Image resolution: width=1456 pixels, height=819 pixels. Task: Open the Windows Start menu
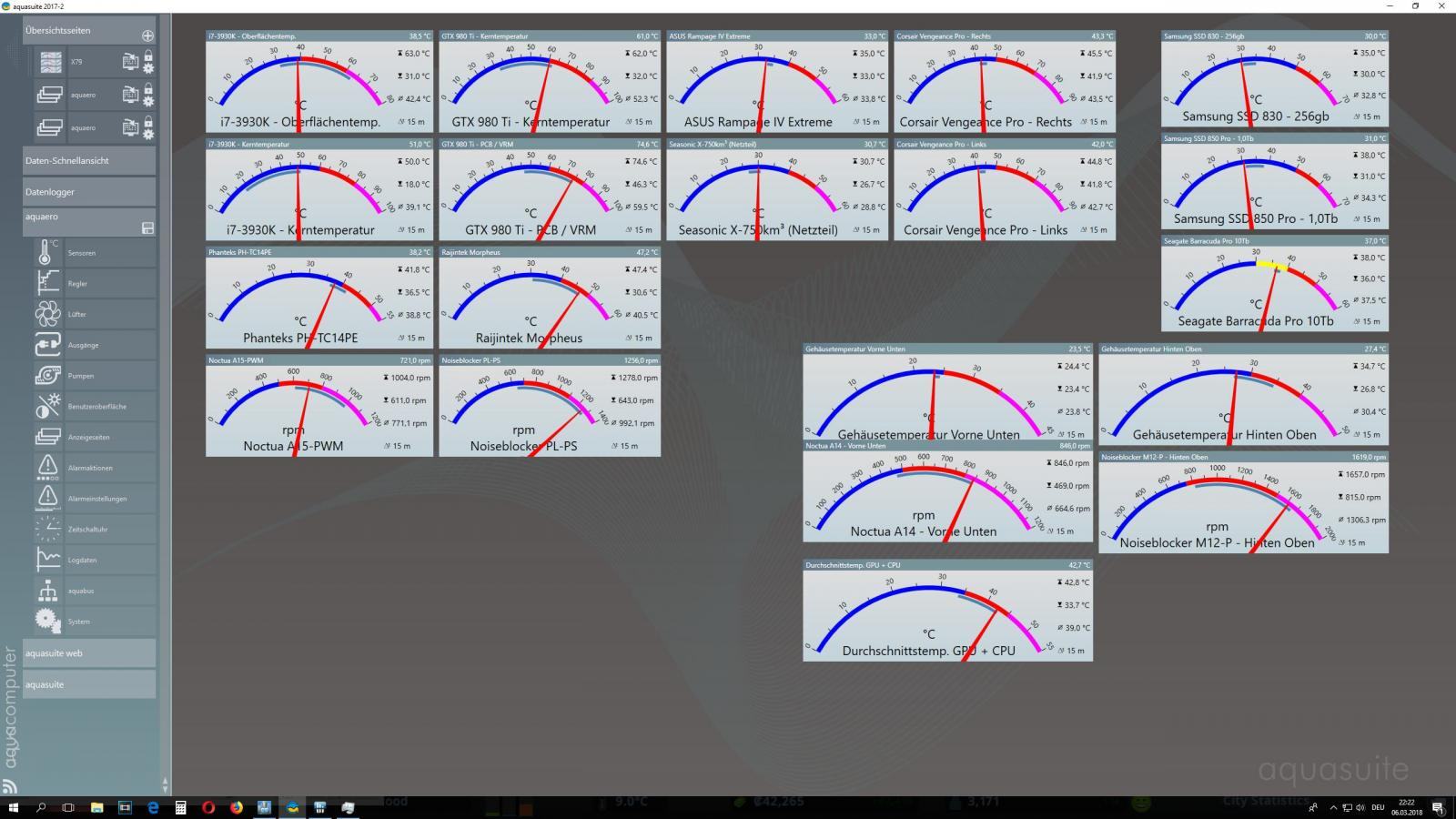(13, 807)
